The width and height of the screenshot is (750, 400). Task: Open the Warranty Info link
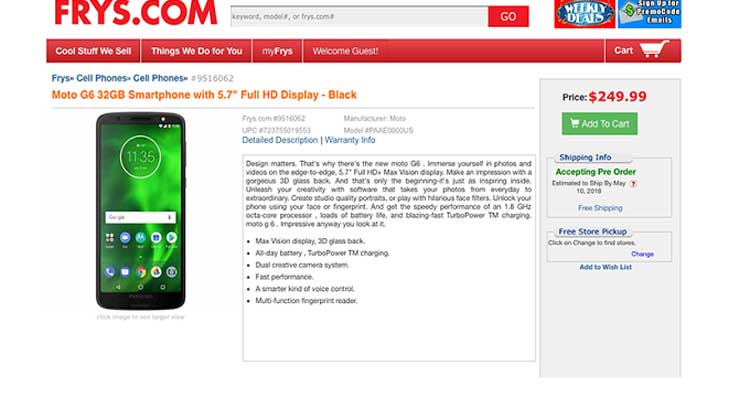coord(350,140)
